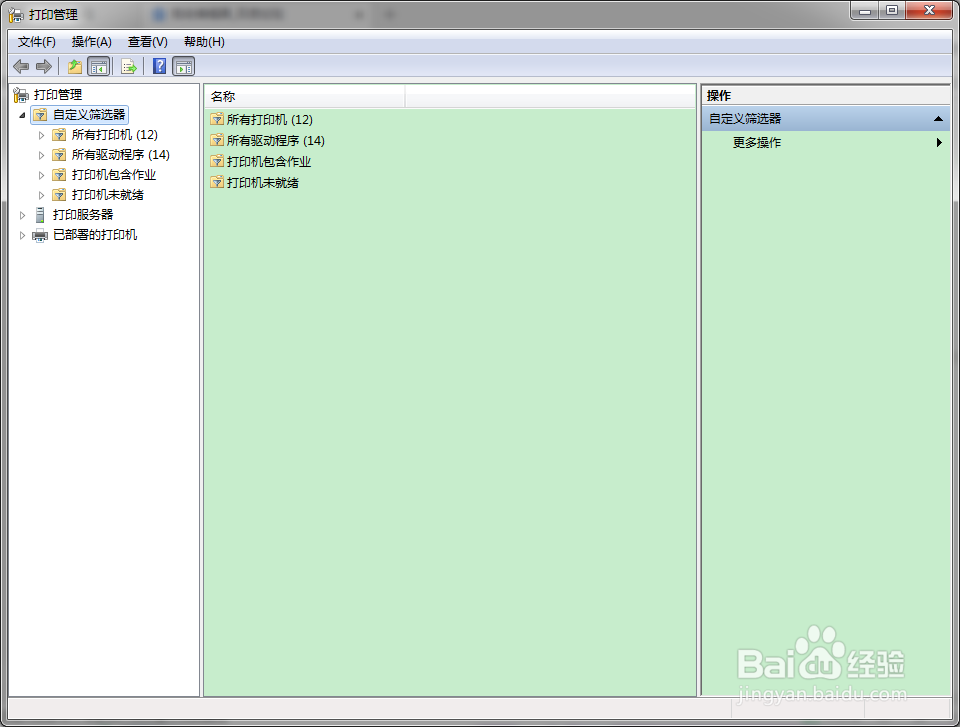Click the Back arrow toolbar icon
960x727 pixels.
(21, 66)
